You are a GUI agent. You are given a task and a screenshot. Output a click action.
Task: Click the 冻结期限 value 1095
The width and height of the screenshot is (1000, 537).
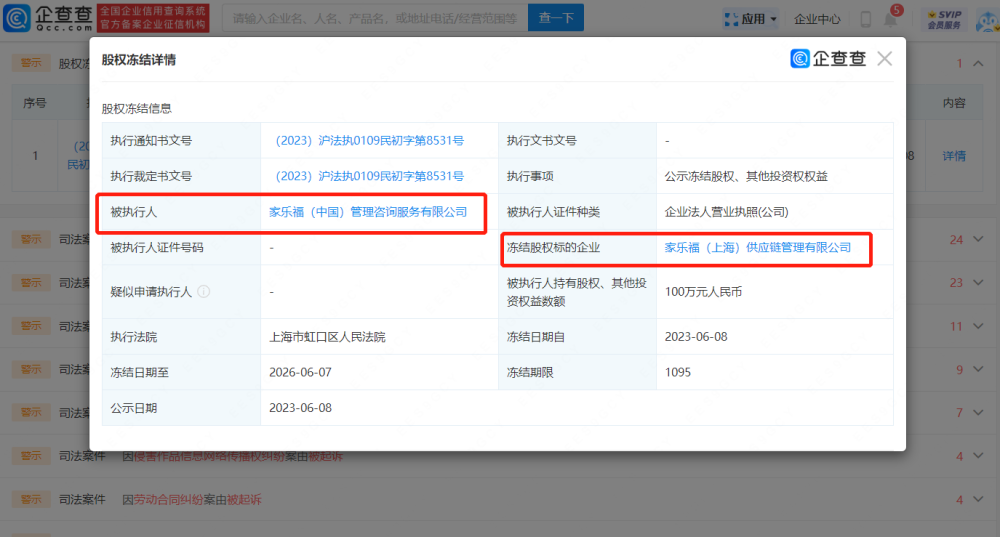(x=678, y=372)
